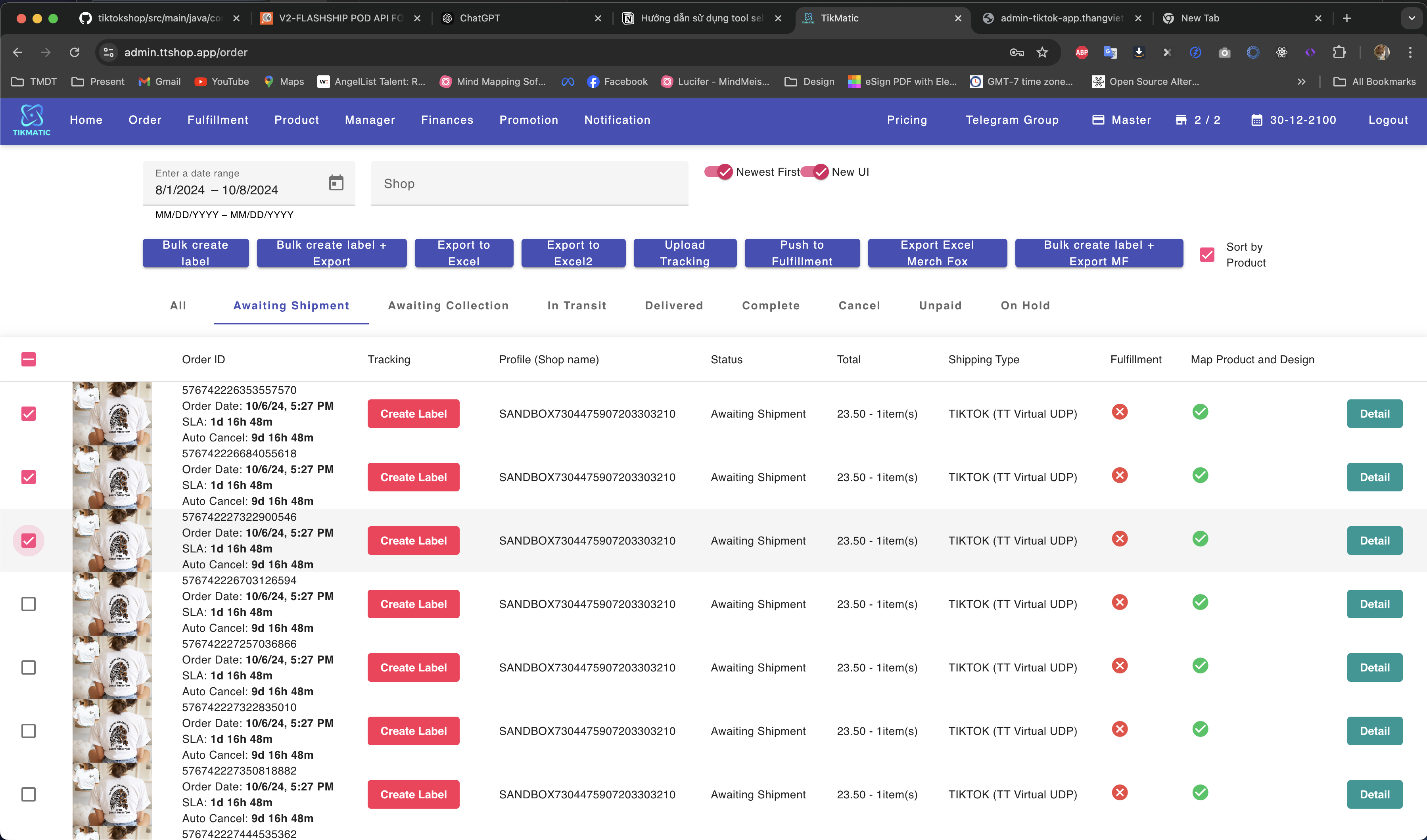Image resolution: width=1427 pixels, height=840 pixels.
Task: Bookmark page with star icon
Action: click(1043, 52)
